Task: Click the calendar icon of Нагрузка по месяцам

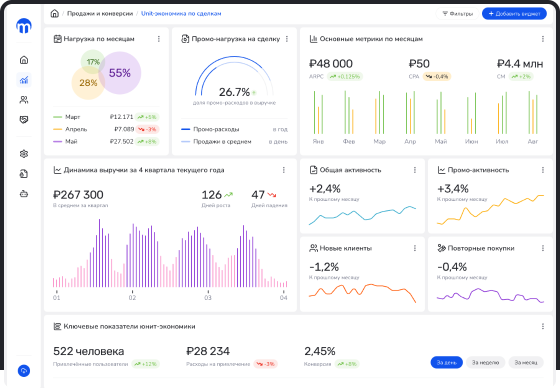Action: (57, 39)
